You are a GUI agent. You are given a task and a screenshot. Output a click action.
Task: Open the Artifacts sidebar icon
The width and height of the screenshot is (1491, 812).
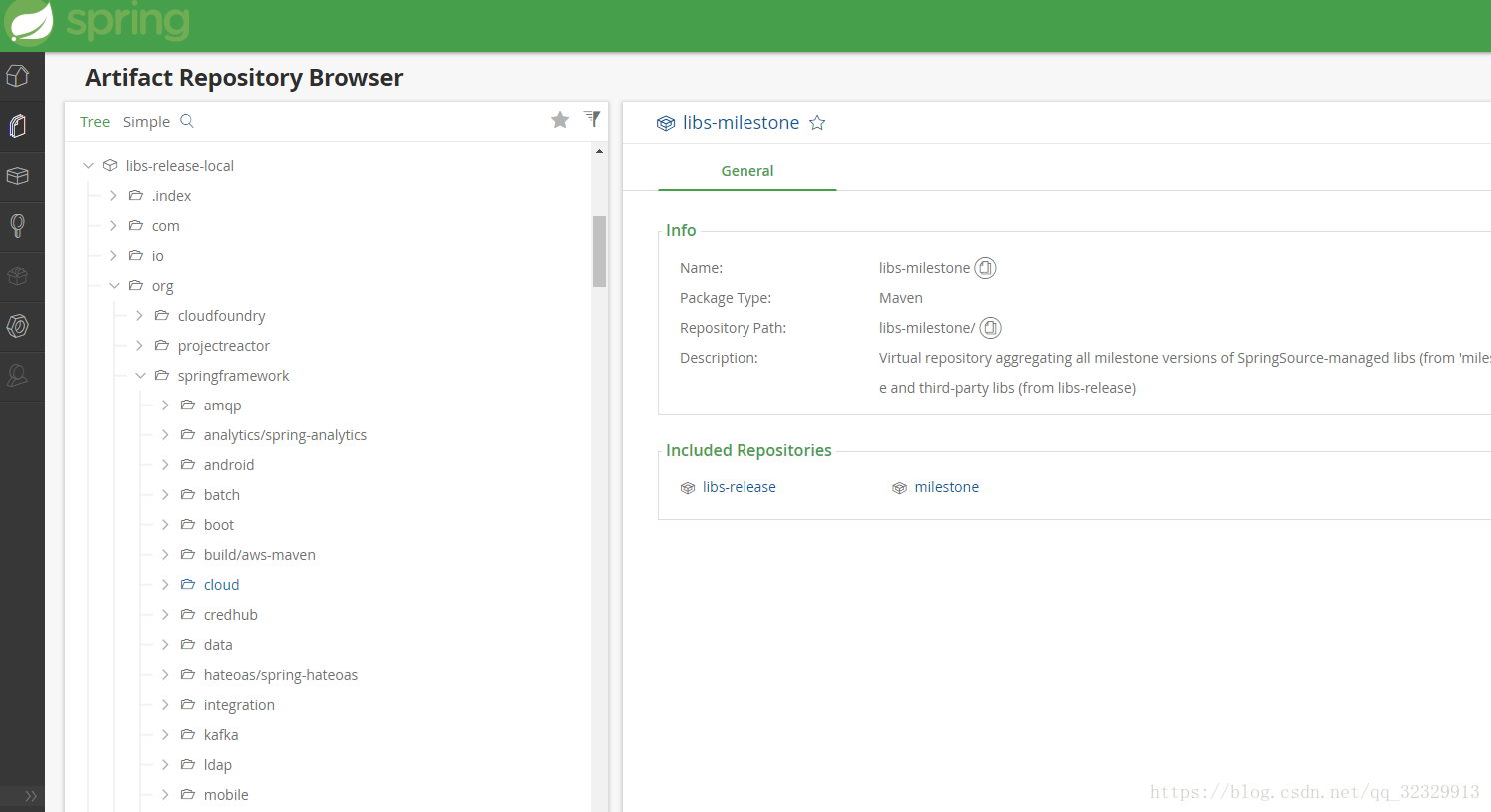pos(18,126)
